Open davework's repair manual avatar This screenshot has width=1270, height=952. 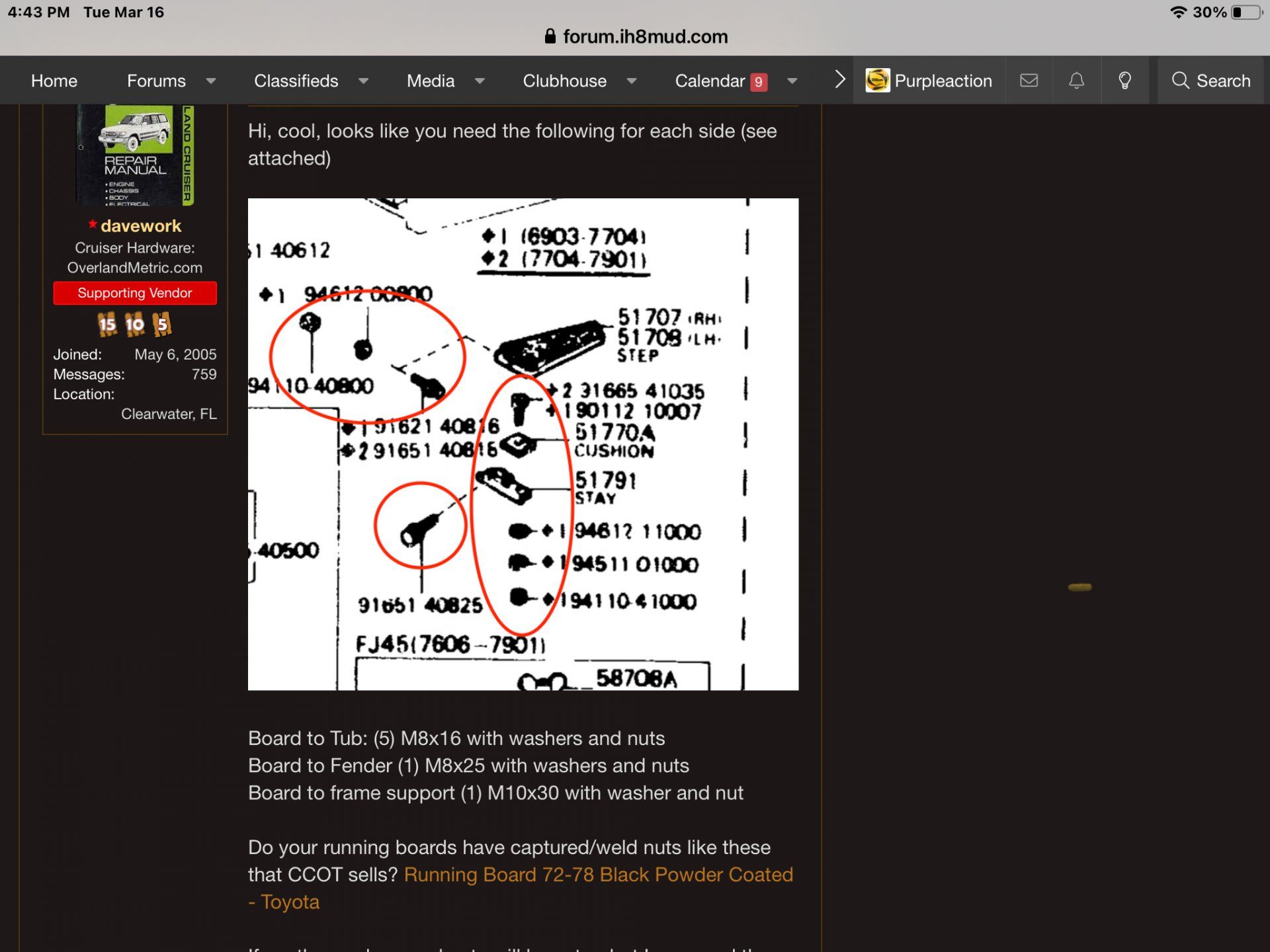[135, 155]
